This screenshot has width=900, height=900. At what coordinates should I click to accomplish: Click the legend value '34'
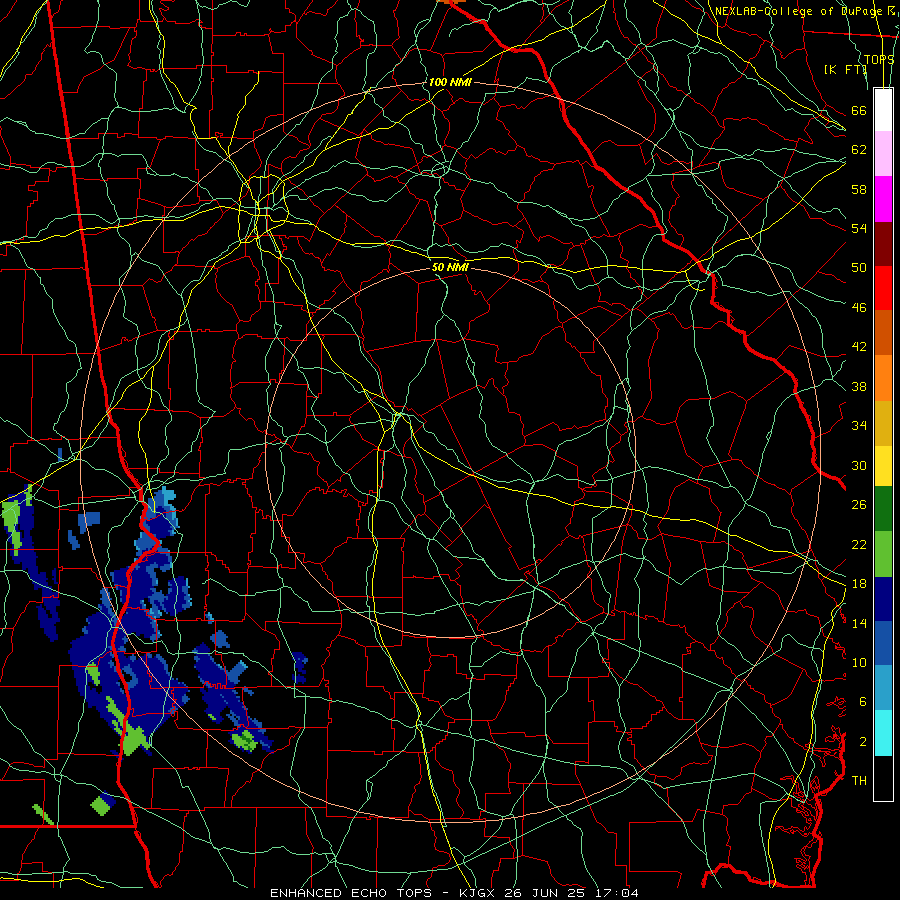click(x=859, y=426)
